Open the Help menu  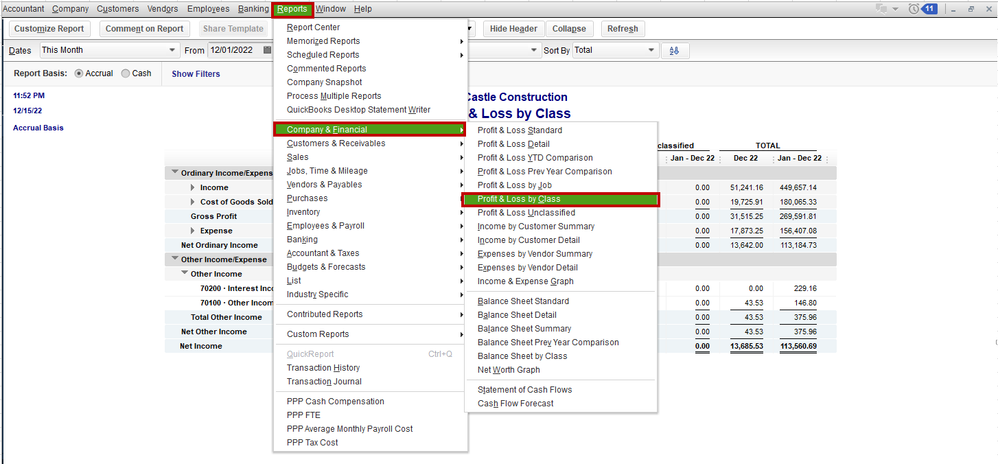363,9
